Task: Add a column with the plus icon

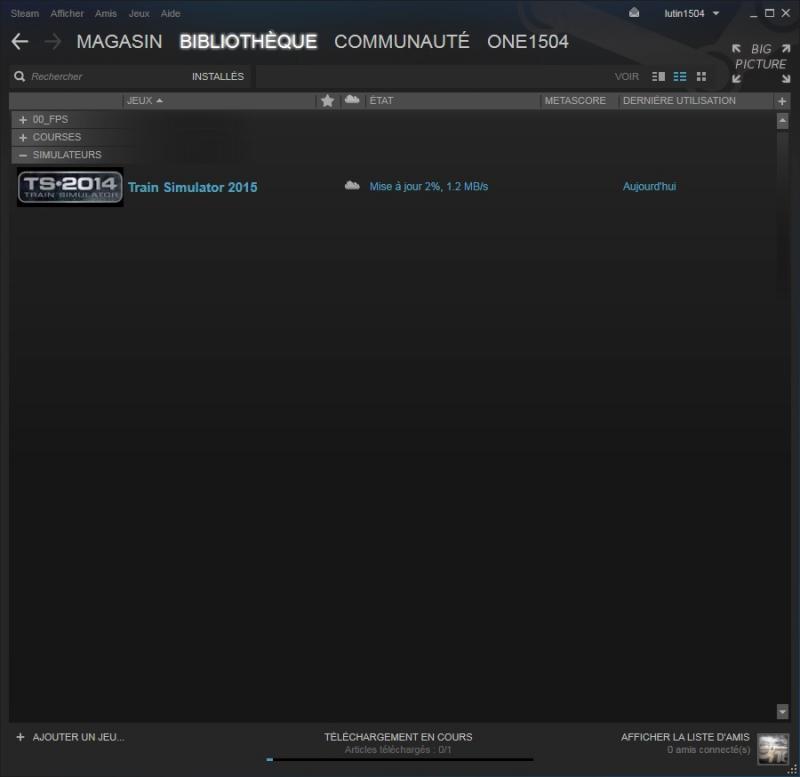Action: [x=782, y=101]
